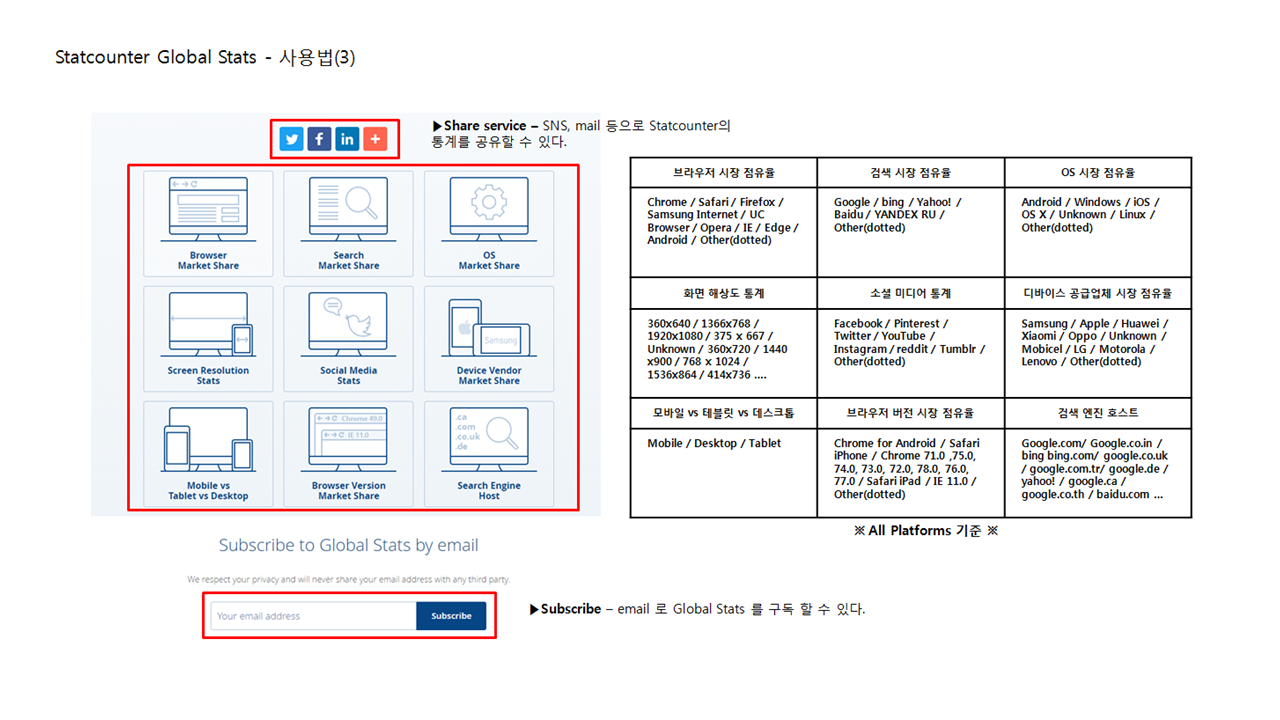Click the cell starting with 'Android / Windows / iOS'

pyautogui.click(x=1098, y=232)
